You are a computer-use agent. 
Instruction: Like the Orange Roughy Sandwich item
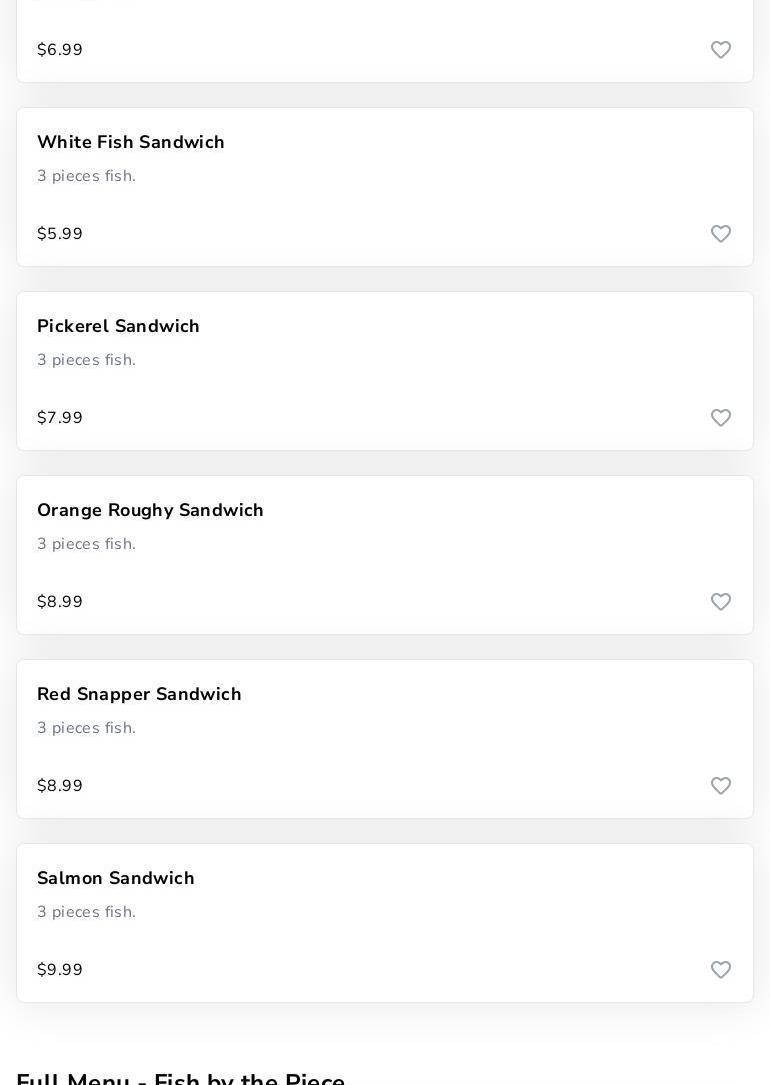click(721, 602)
